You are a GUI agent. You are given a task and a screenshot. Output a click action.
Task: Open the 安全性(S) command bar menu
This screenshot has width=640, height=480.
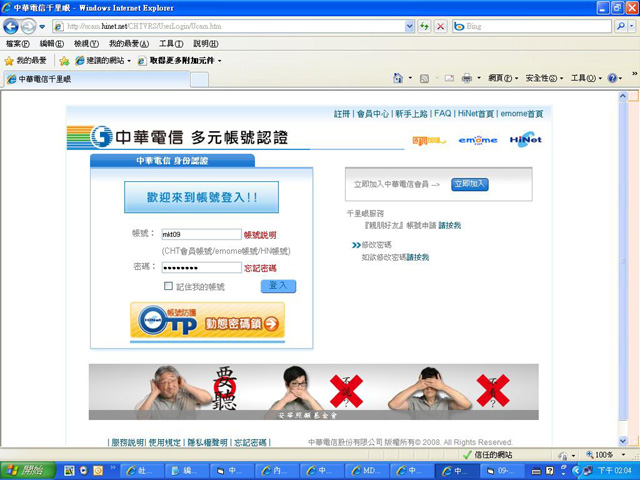544,78
